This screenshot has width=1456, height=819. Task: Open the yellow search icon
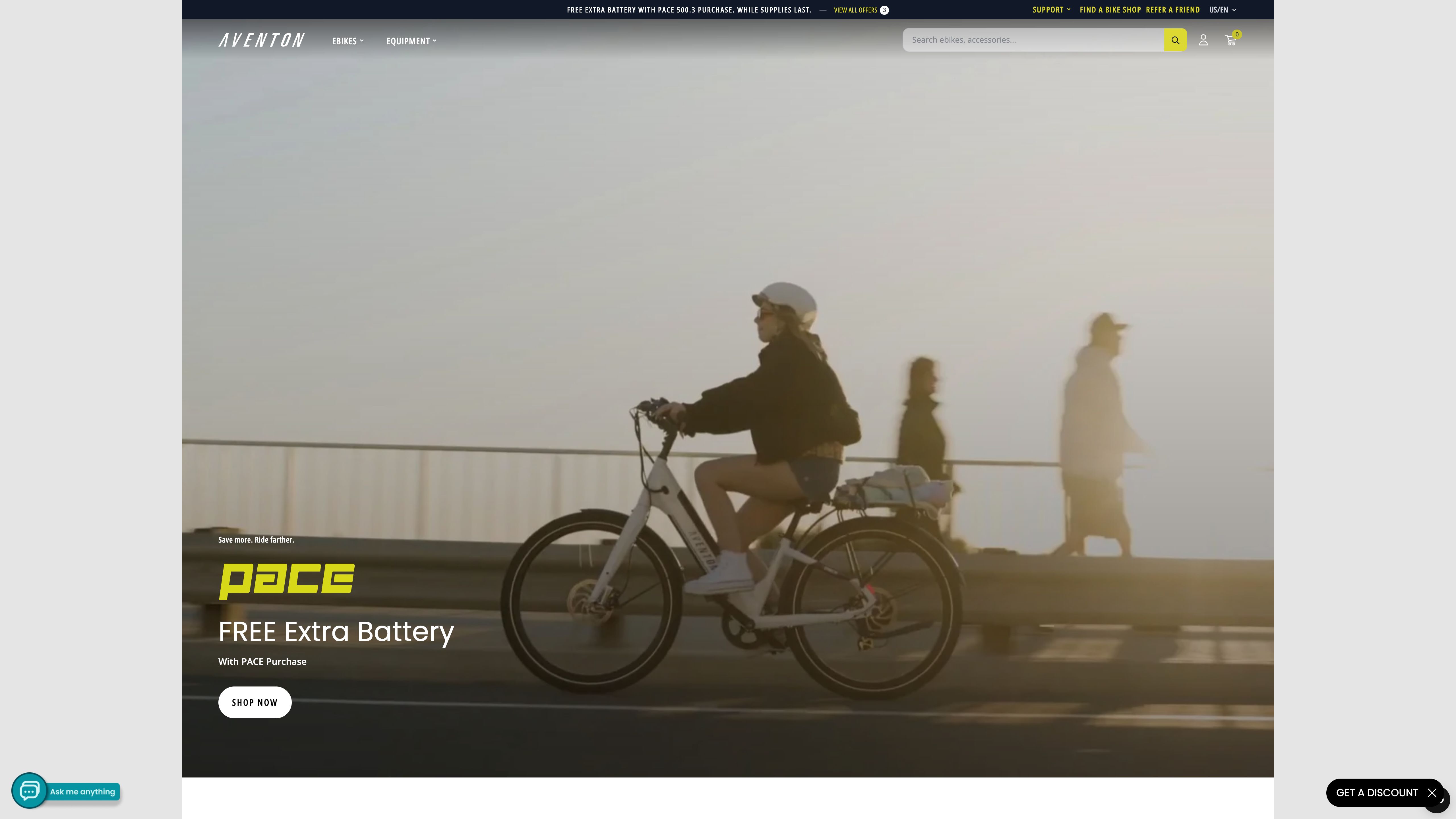1175,40
